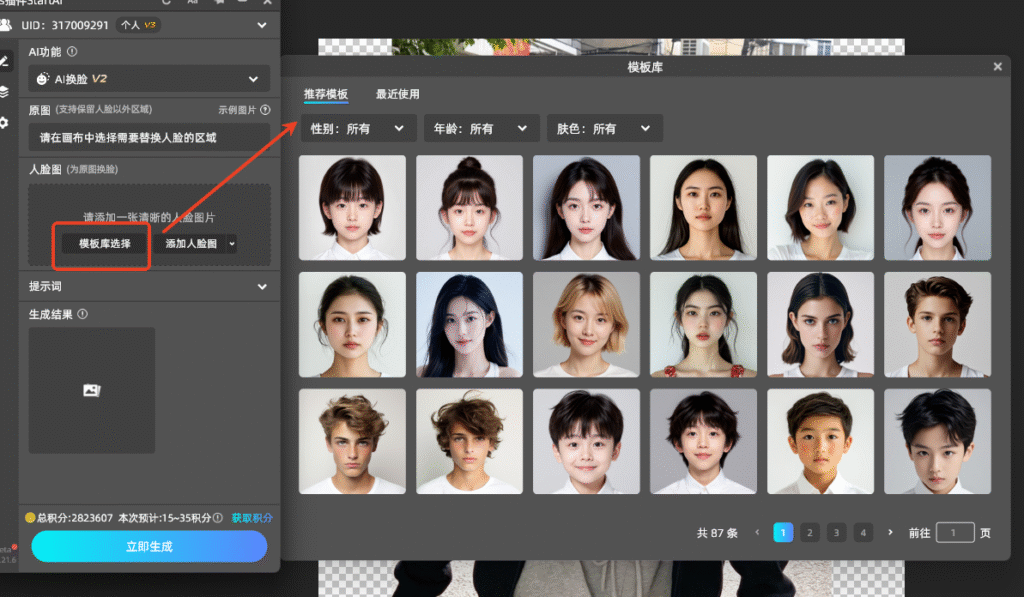Select the edit pencil icon in sidebar
The image size is (1024, 597).
(x=5, y=61)
